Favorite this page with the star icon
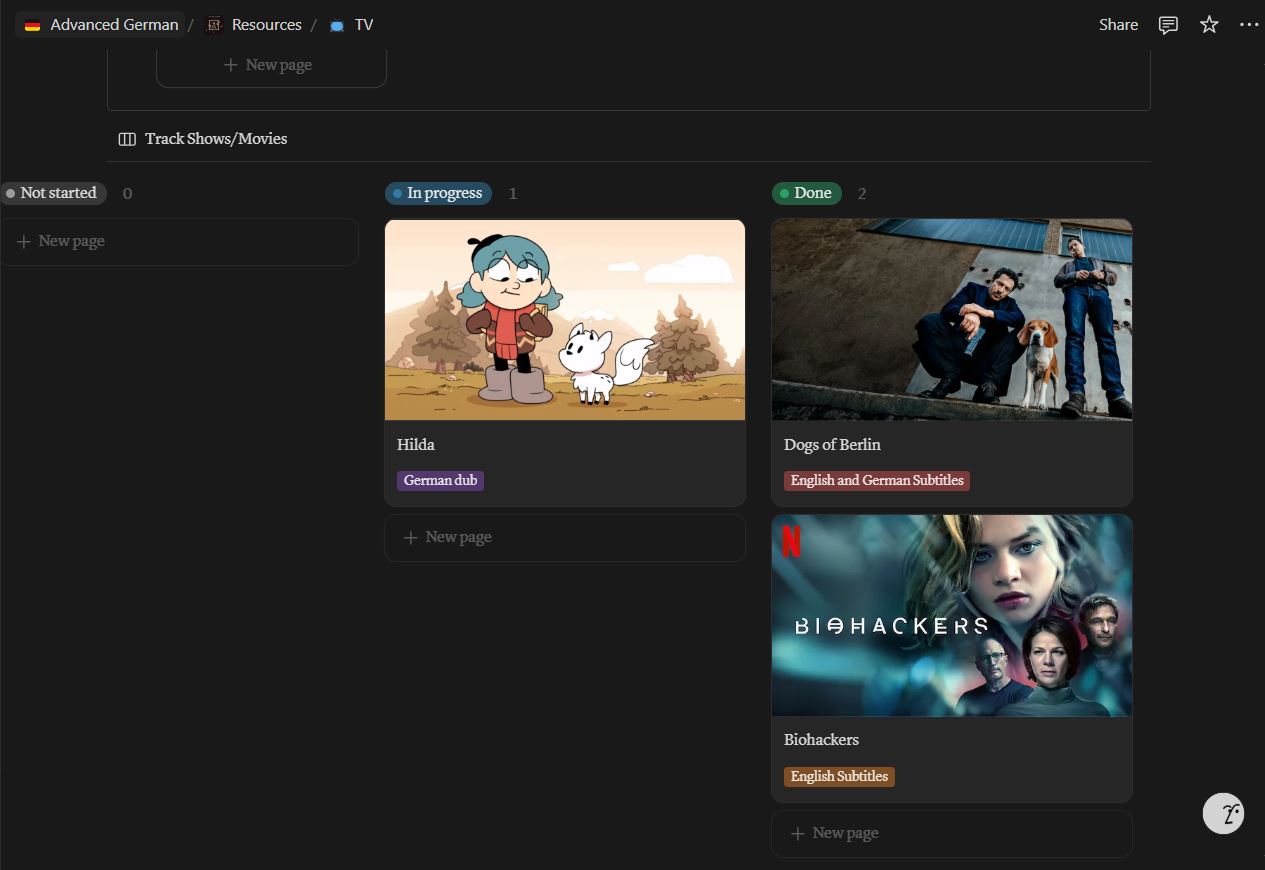 pyautogui.click(x=1209, y=25)
